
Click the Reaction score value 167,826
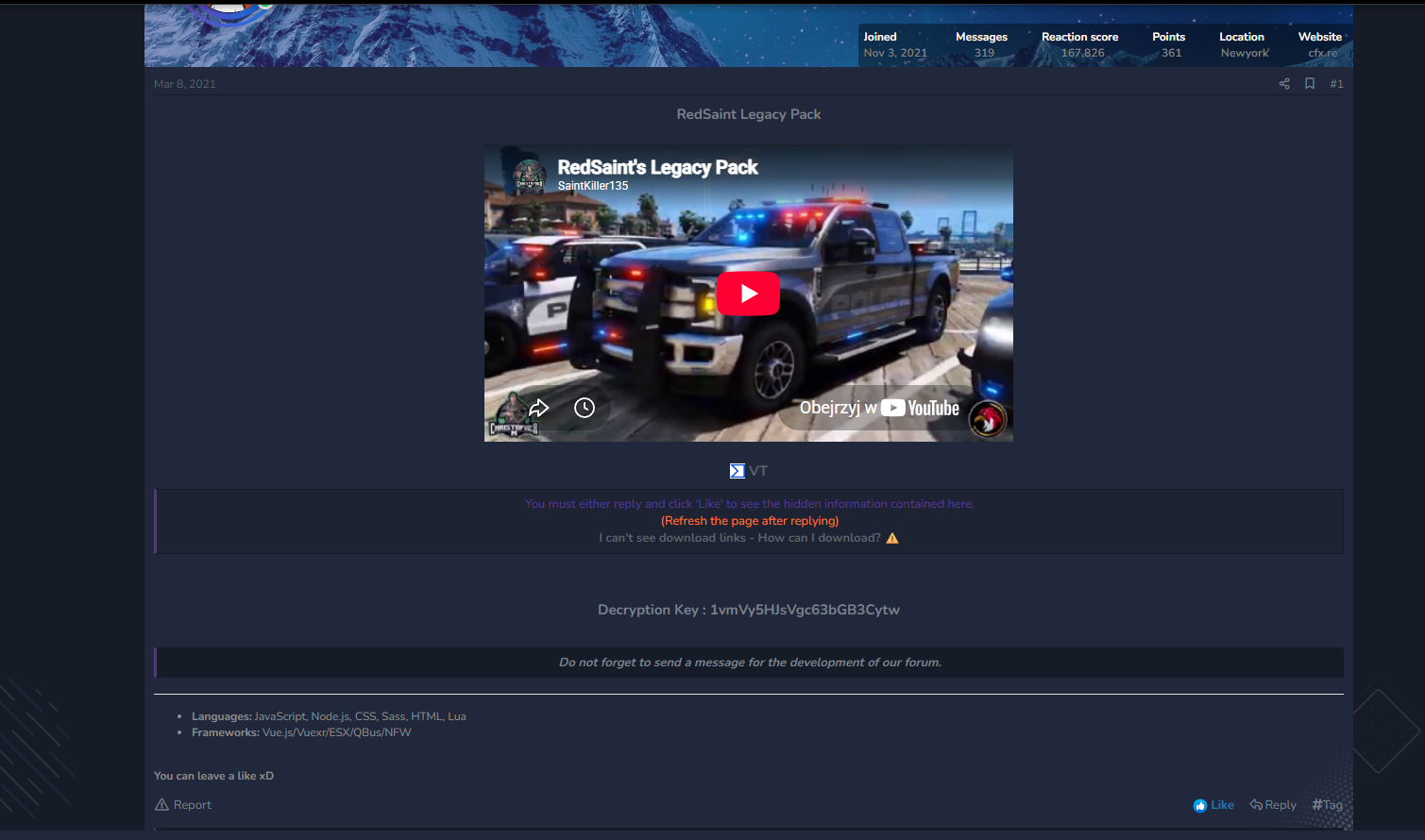pyautogui.click(x=1082, y=53)
